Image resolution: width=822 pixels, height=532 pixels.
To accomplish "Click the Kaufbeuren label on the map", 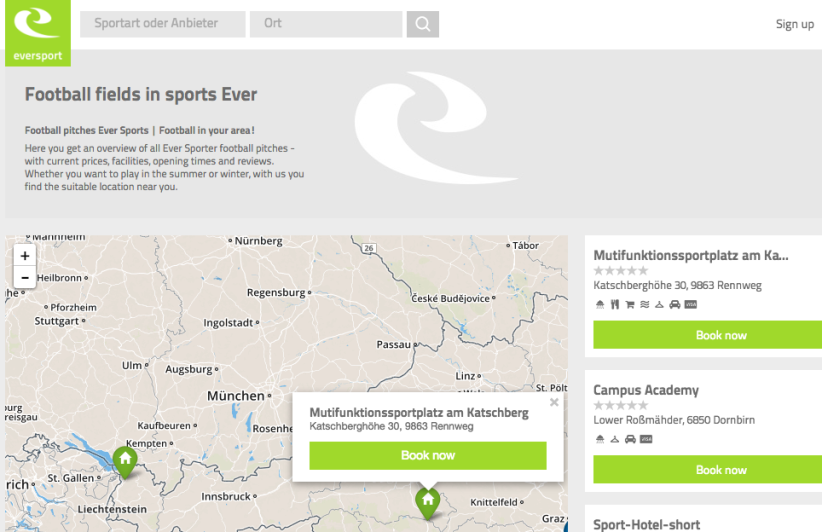I will coord(164,426).
